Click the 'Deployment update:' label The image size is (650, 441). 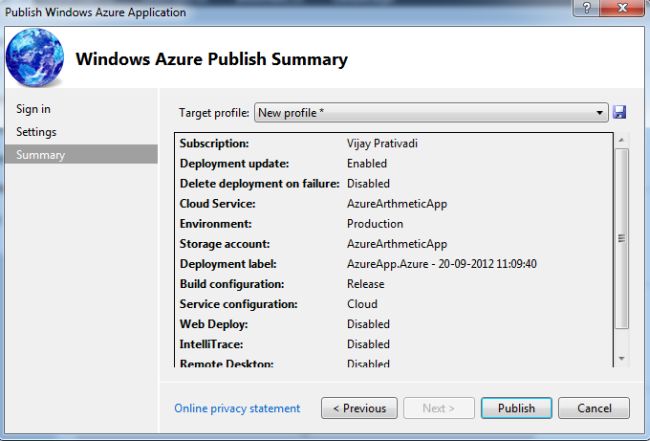point(234,163)
